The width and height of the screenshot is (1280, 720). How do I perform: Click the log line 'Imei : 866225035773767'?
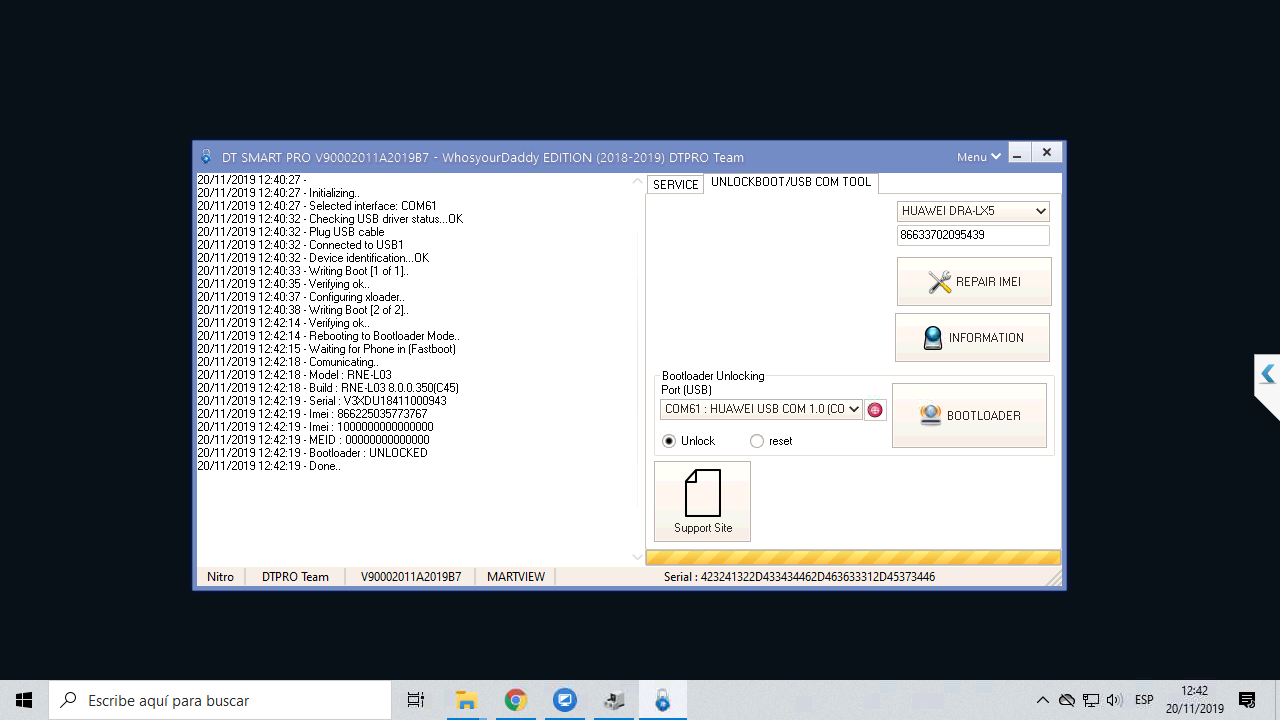[312, 414]
